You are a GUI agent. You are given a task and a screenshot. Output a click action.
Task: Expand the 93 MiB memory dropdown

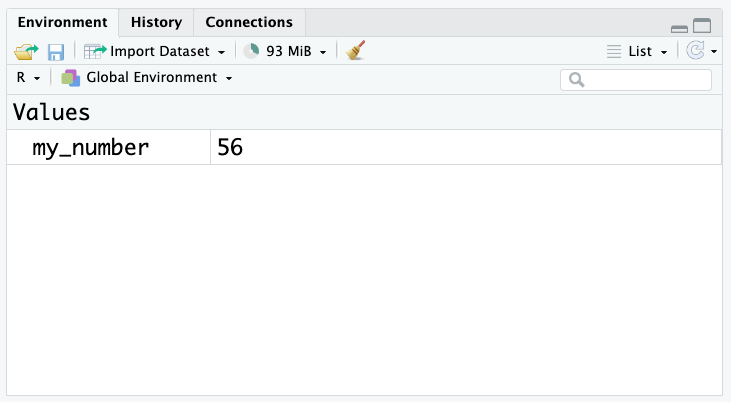point(323,52)
